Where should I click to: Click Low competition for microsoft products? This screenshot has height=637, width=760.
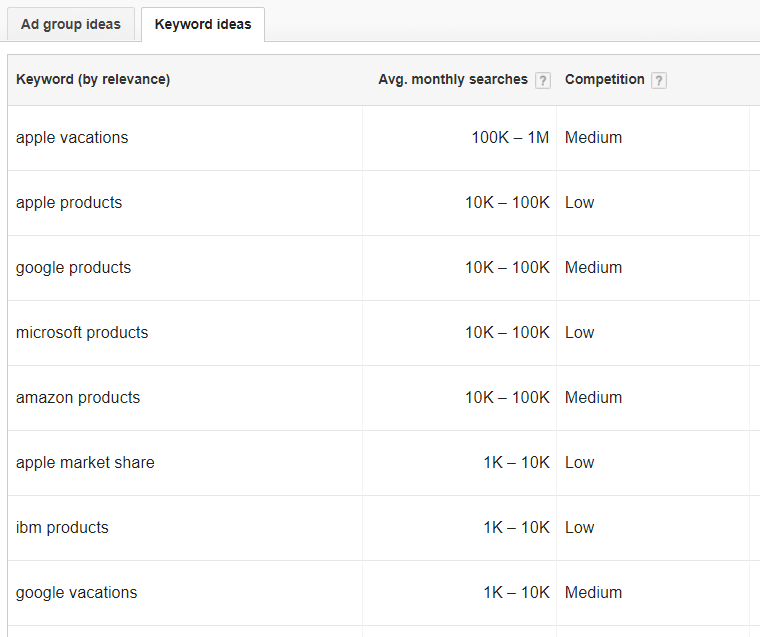pyautogui.click(x=580, y=333)
